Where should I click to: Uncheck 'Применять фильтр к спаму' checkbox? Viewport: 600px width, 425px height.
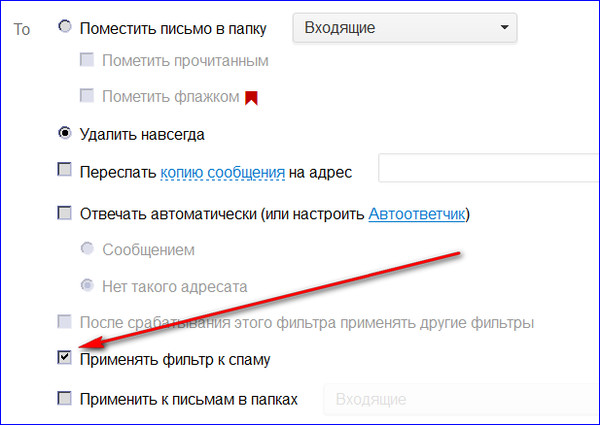click(64, 358)
